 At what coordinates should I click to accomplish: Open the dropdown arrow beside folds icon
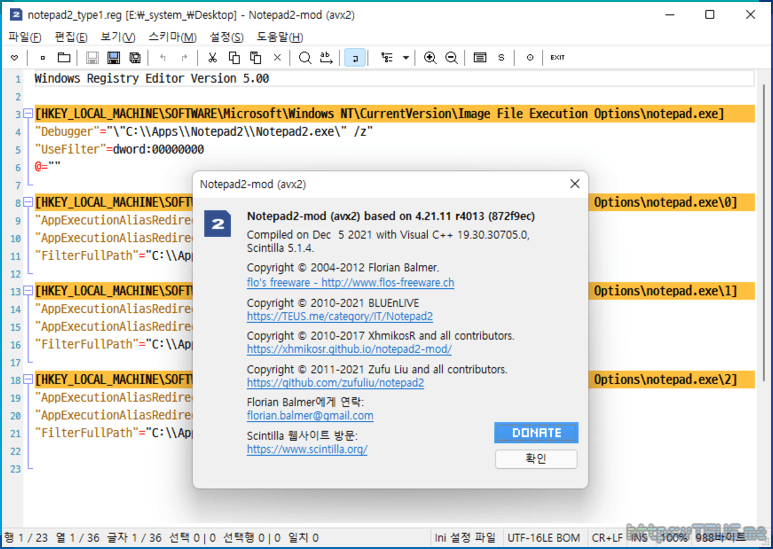tap(406, 58)
